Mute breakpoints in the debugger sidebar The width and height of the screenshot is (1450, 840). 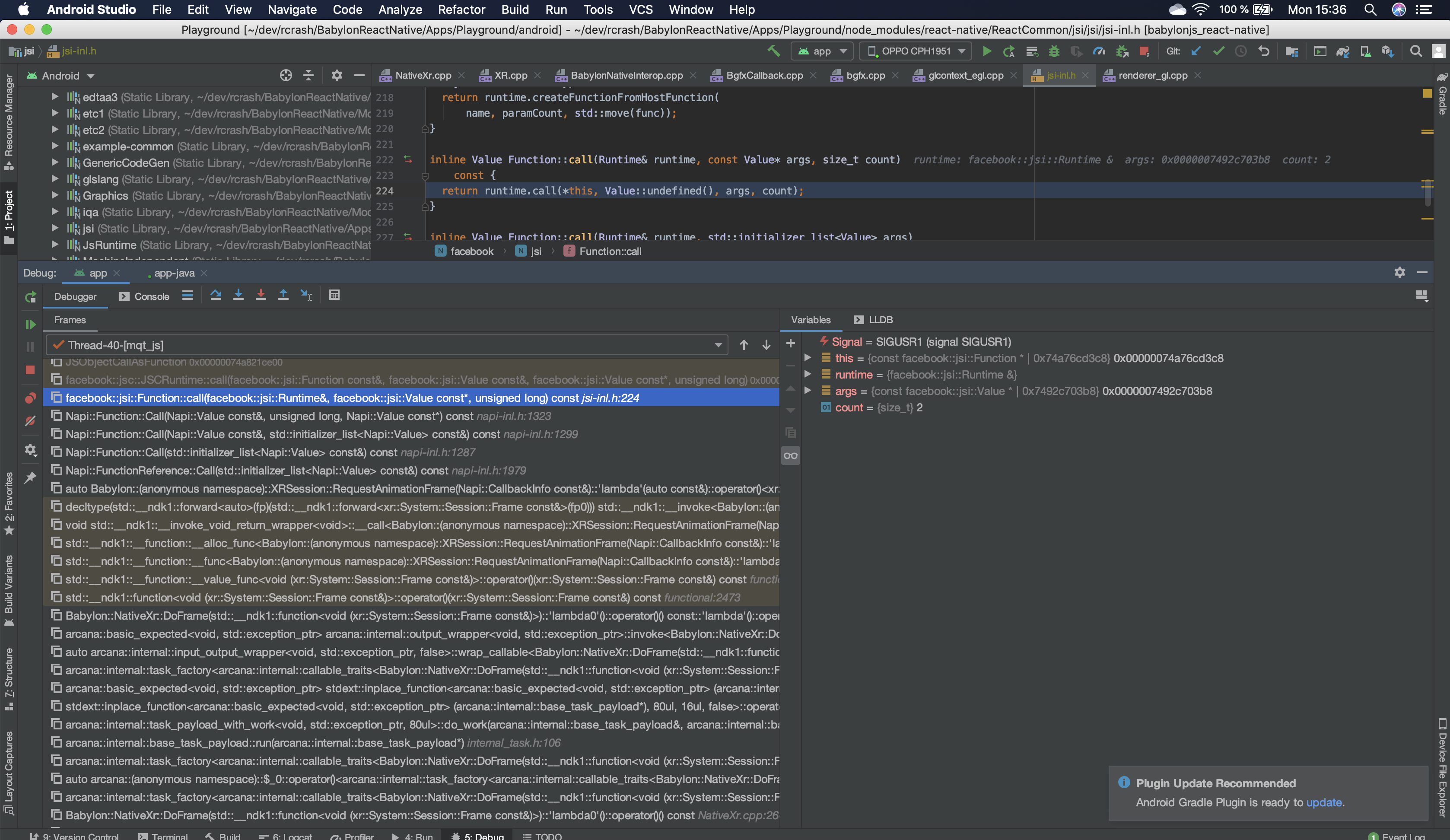point(30,420)
